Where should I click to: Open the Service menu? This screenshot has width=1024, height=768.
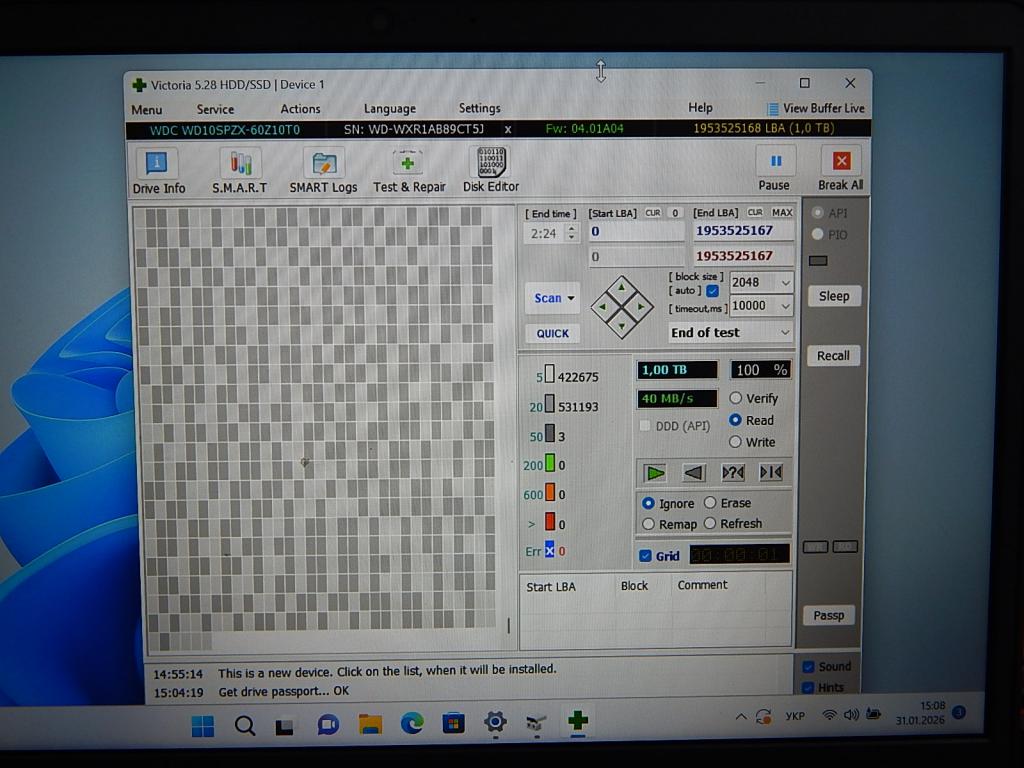pyautogui.click(x=215, y=109)
